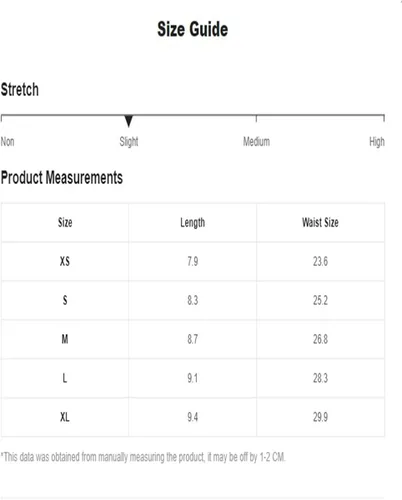The image size is (402, 500).
Task: Click the Length column header
Action: (x=193, y=223)
